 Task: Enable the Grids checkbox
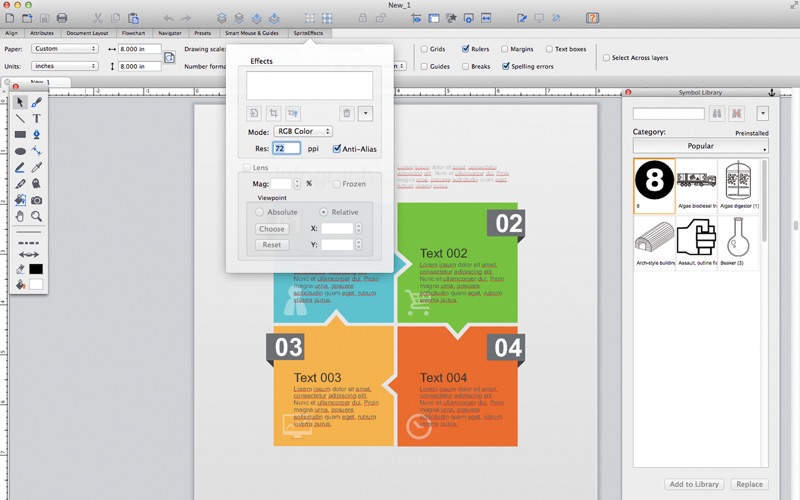pyautogui.click(x=424, y=48)
